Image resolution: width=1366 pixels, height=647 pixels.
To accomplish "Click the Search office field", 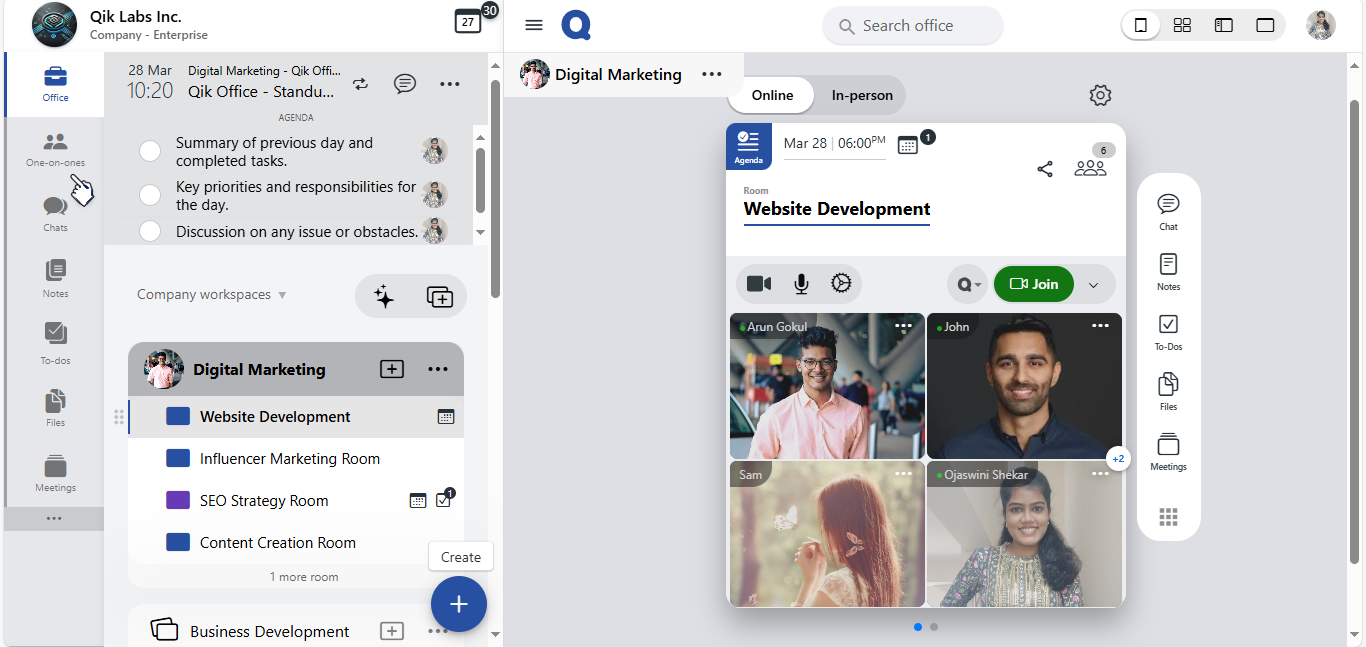I will (913, 26).
